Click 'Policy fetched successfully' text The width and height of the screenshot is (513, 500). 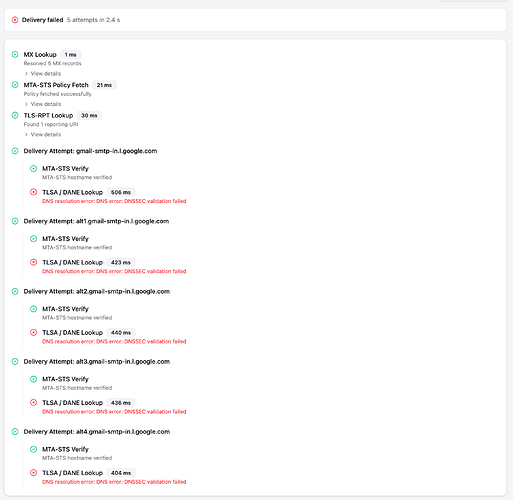pos(57,94)
